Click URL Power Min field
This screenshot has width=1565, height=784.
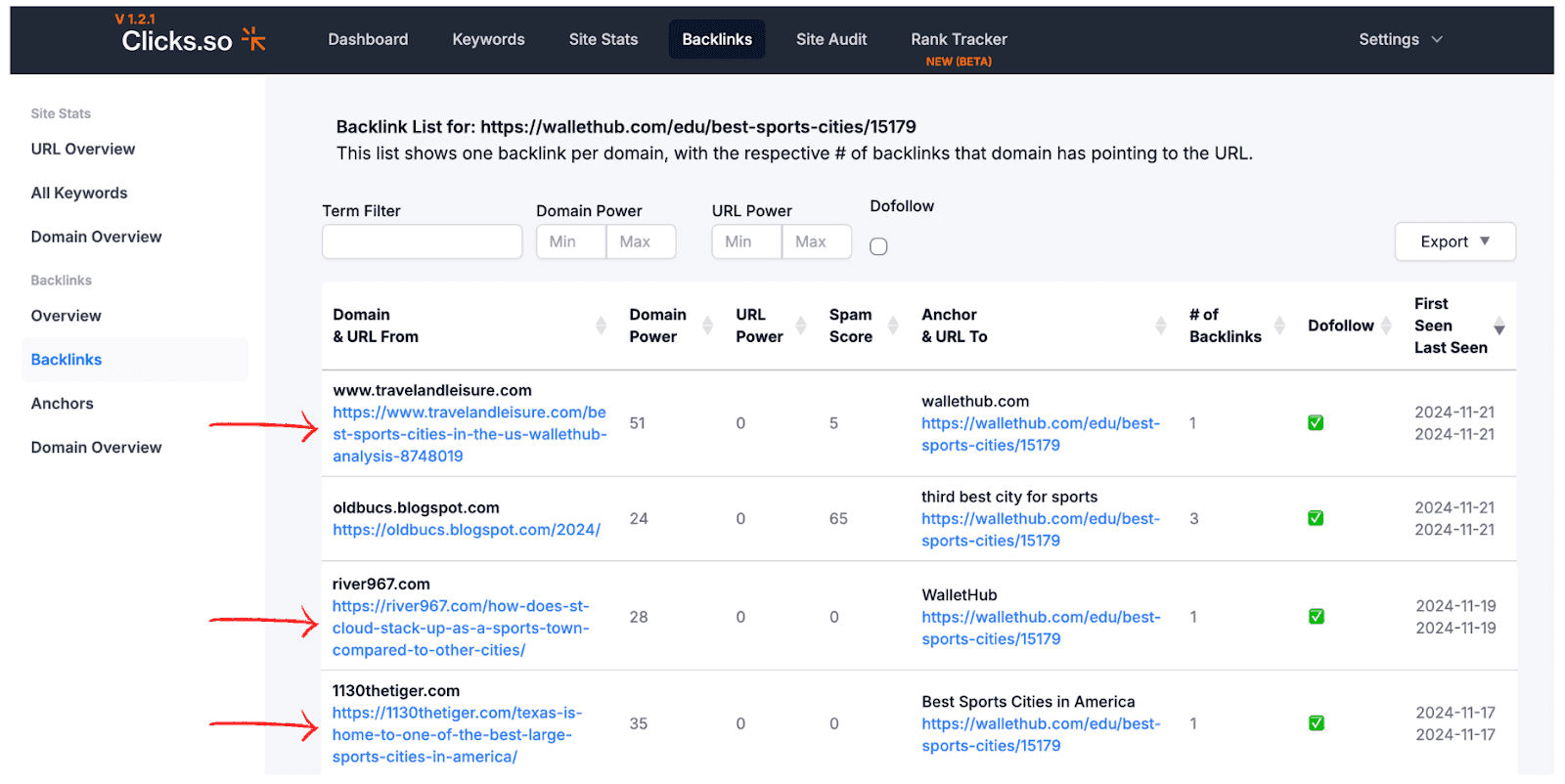click(x=746, y=241)
